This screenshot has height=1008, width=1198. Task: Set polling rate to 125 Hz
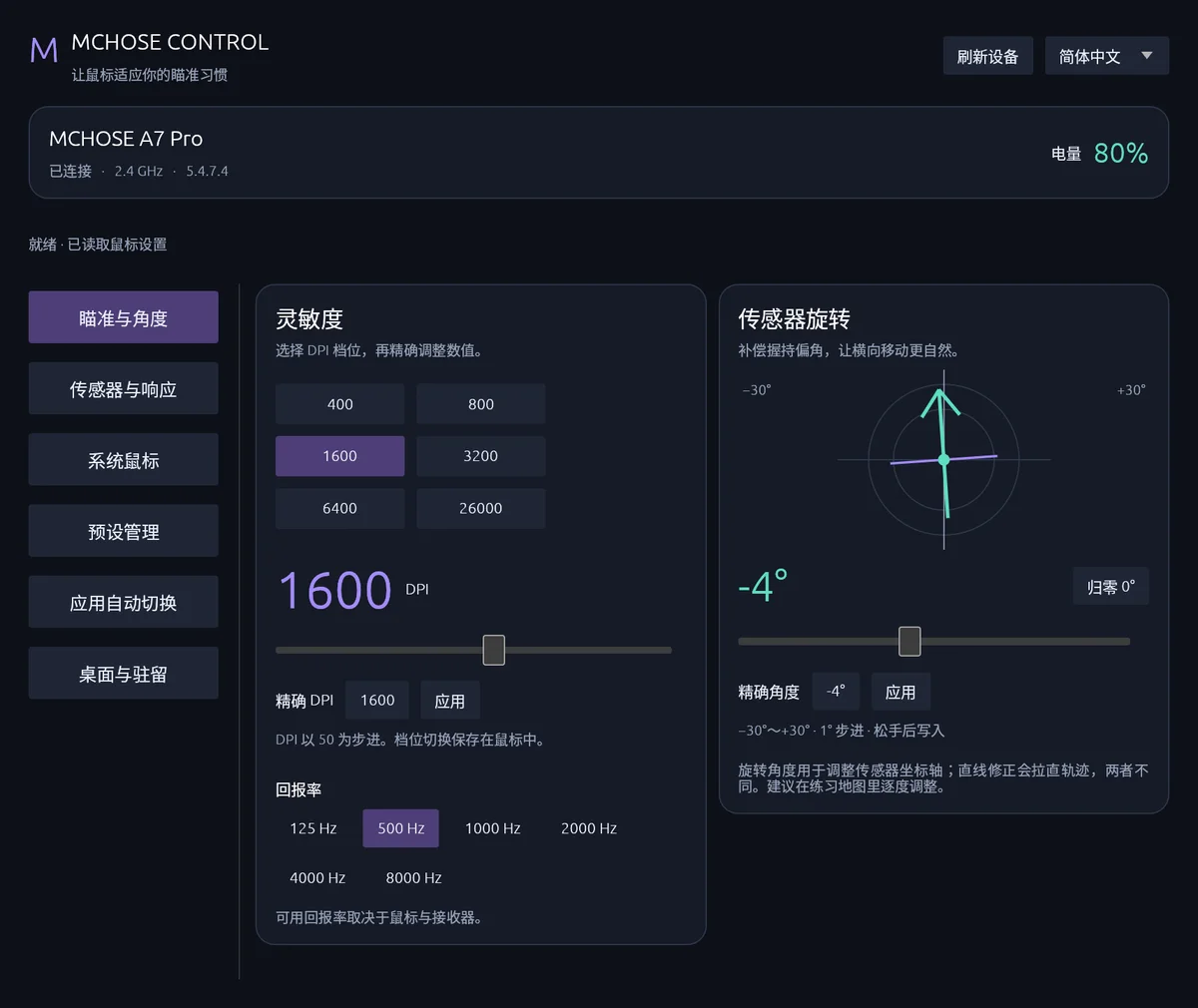(313, 828)
